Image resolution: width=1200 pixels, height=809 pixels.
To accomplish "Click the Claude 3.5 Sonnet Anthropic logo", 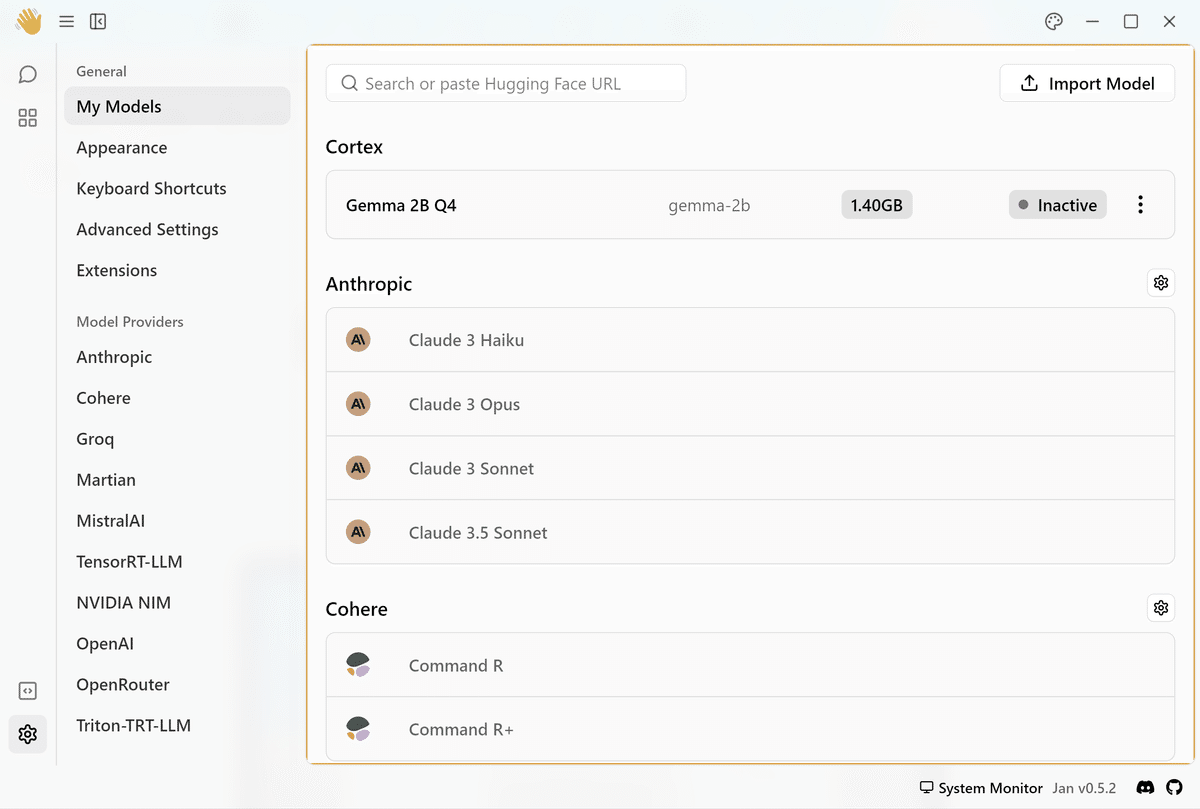I will 358,532.
